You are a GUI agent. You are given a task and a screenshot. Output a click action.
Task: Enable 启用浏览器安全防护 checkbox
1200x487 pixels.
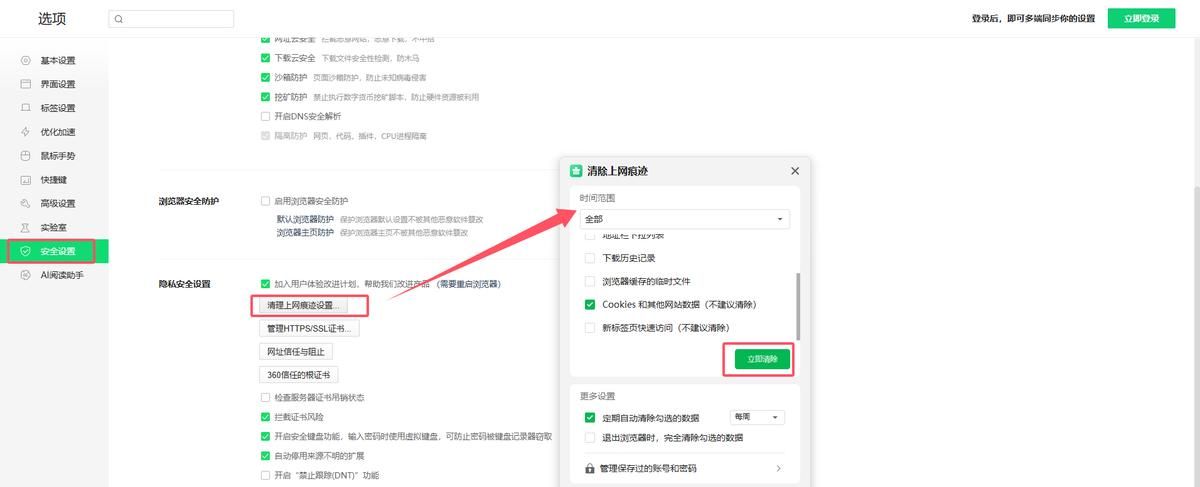[265, 201]
